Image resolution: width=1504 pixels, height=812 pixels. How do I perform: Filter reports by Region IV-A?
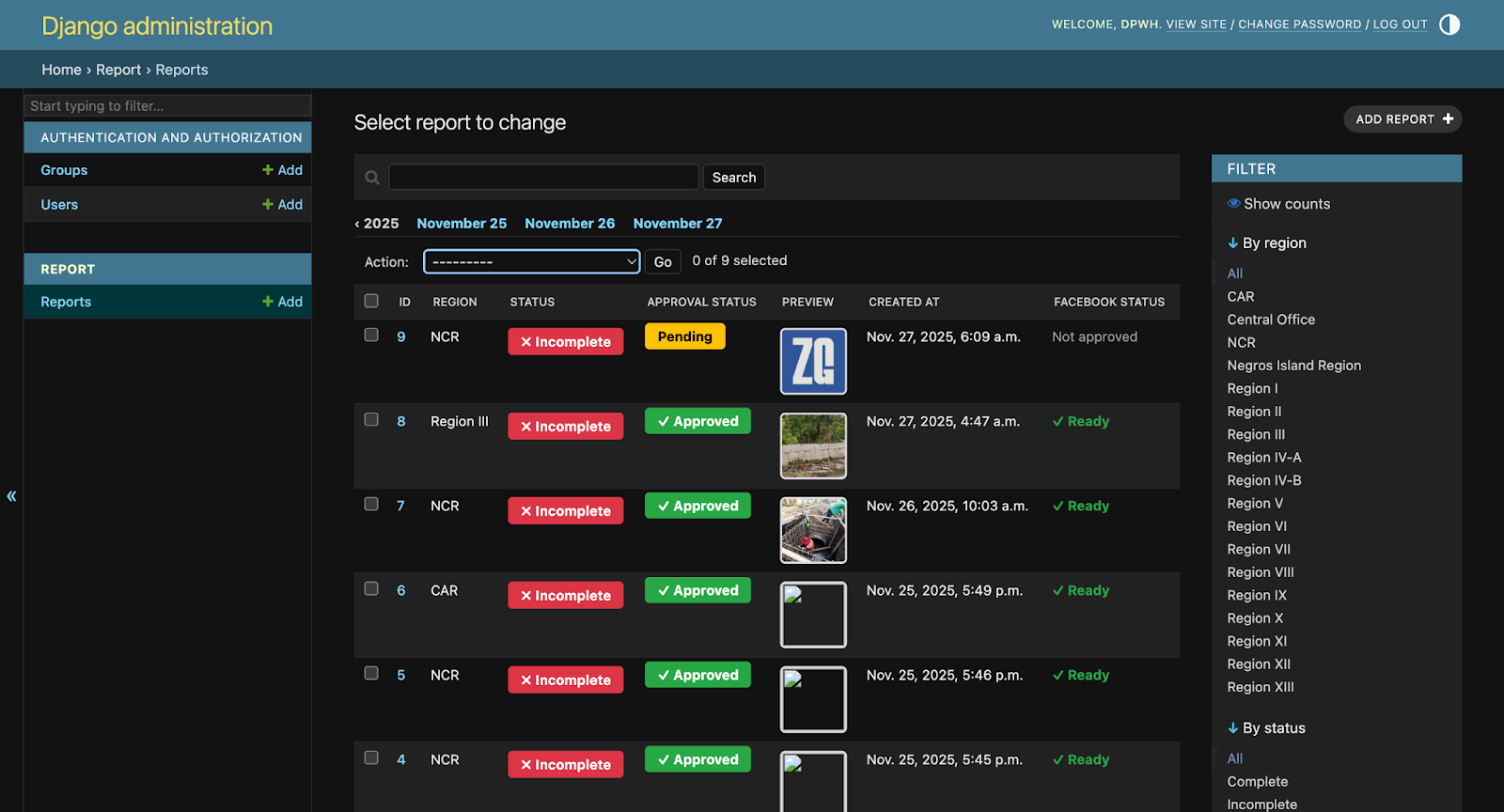pos(1263,458)
